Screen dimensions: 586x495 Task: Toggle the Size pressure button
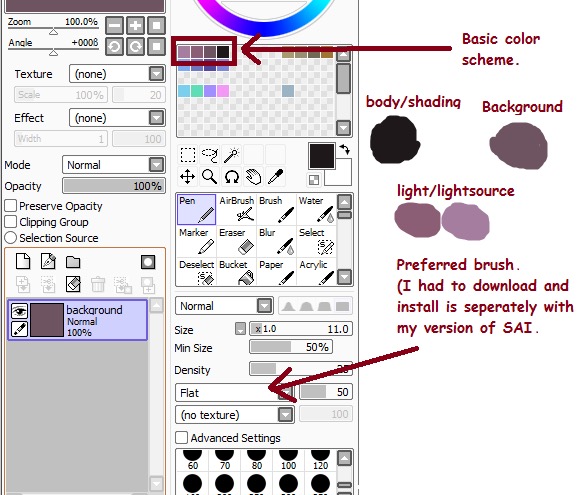pos(240,329)
